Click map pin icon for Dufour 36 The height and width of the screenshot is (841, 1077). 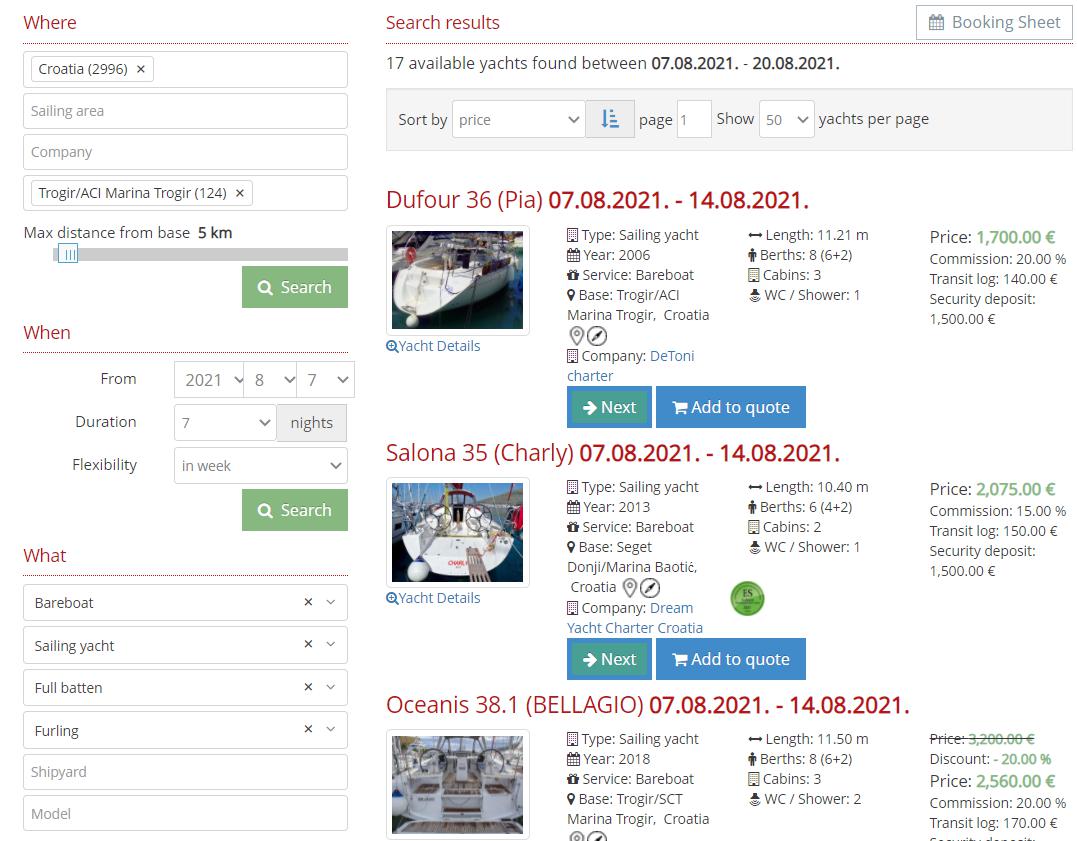point(577,336)
